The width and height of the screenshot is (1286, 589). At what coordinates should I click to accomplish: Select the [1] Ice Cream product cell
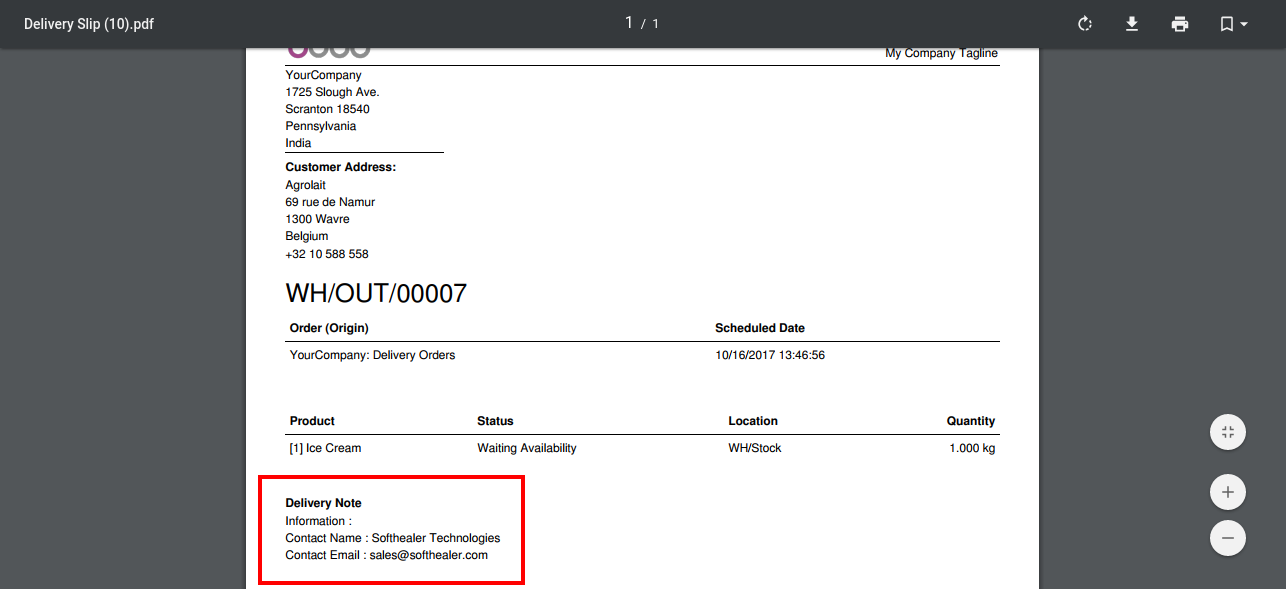click(x=325, y=448)
